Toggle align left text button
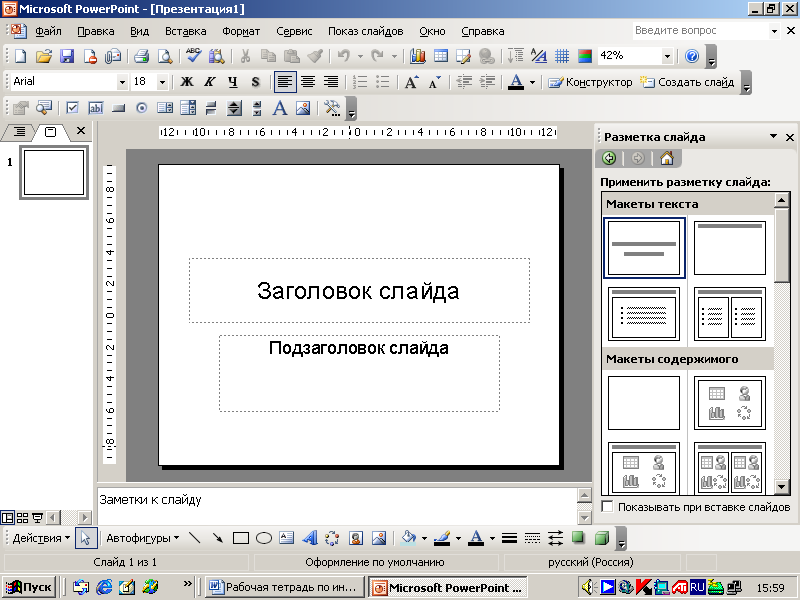The height and width of the screenshot is (600, 800). coord(285,82)
